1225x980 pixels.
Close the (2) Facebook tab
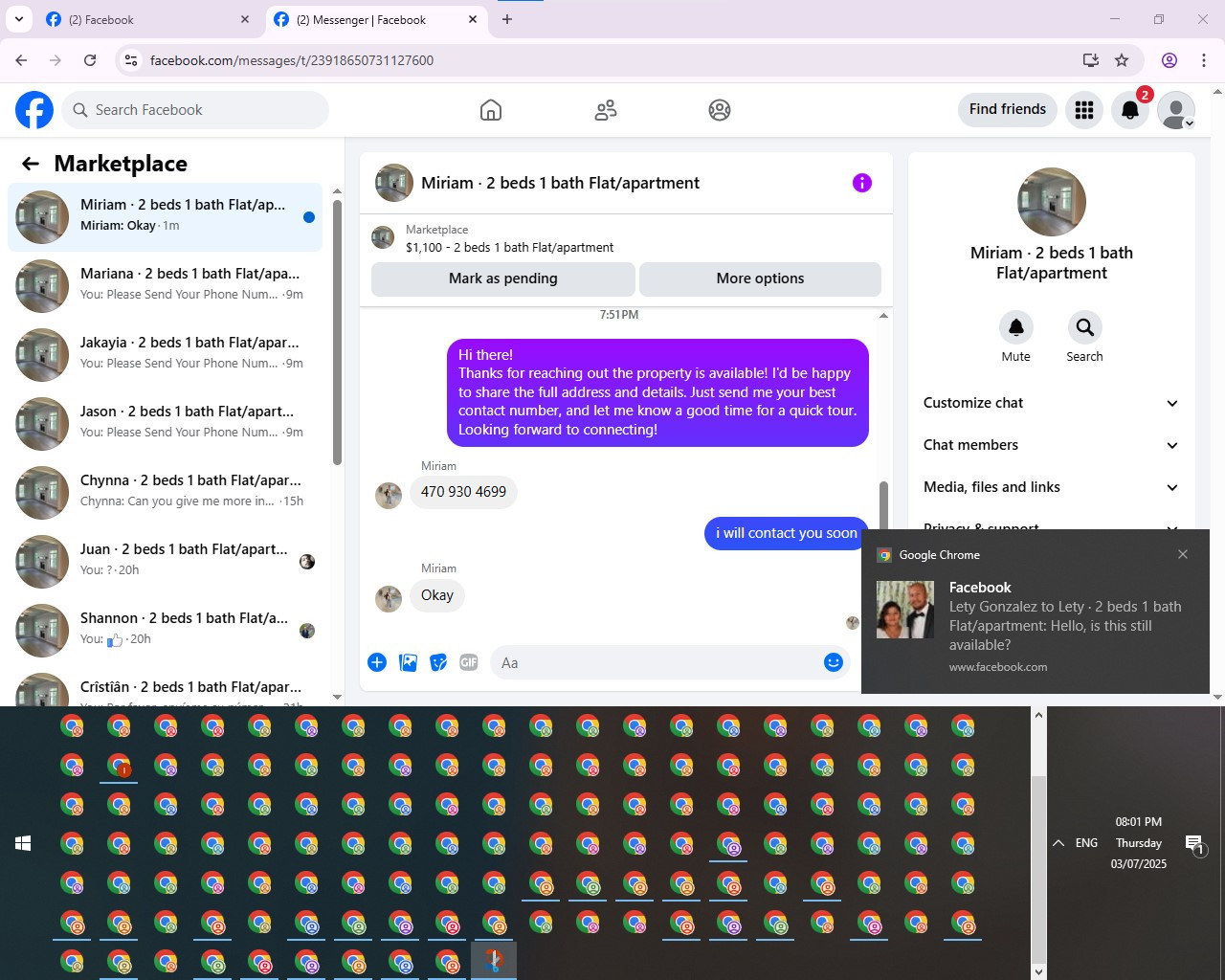[x=245, y=19]
